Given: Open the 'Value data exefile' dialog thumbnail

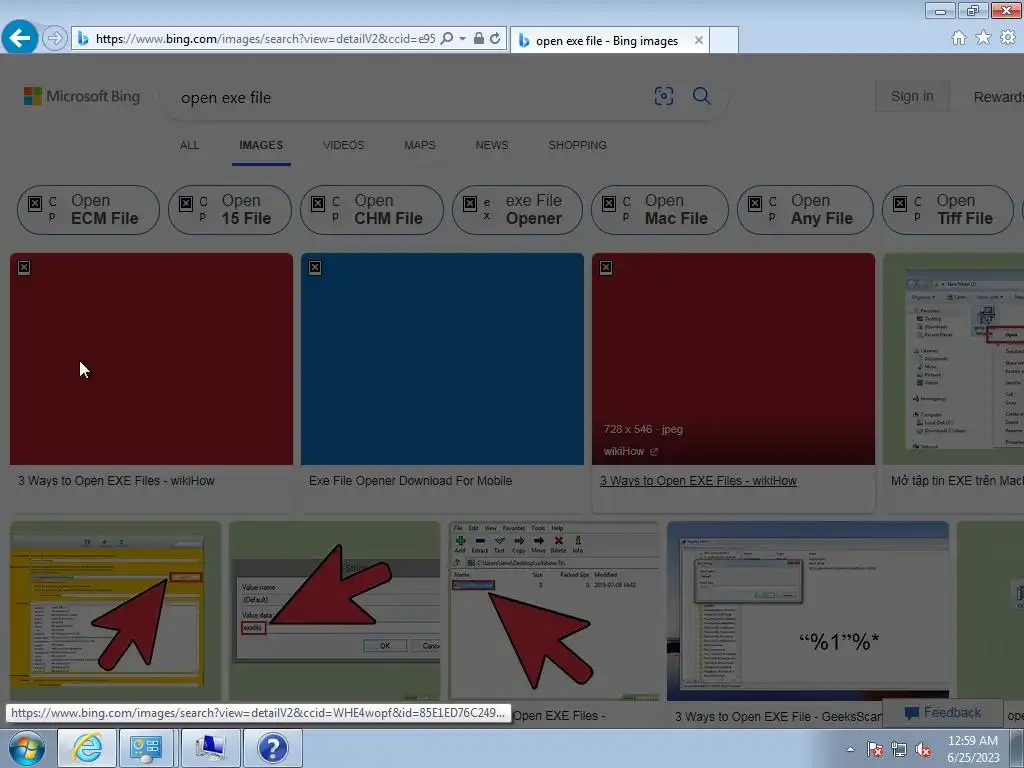Looking at the screenshot, I should tap(334, 611).
